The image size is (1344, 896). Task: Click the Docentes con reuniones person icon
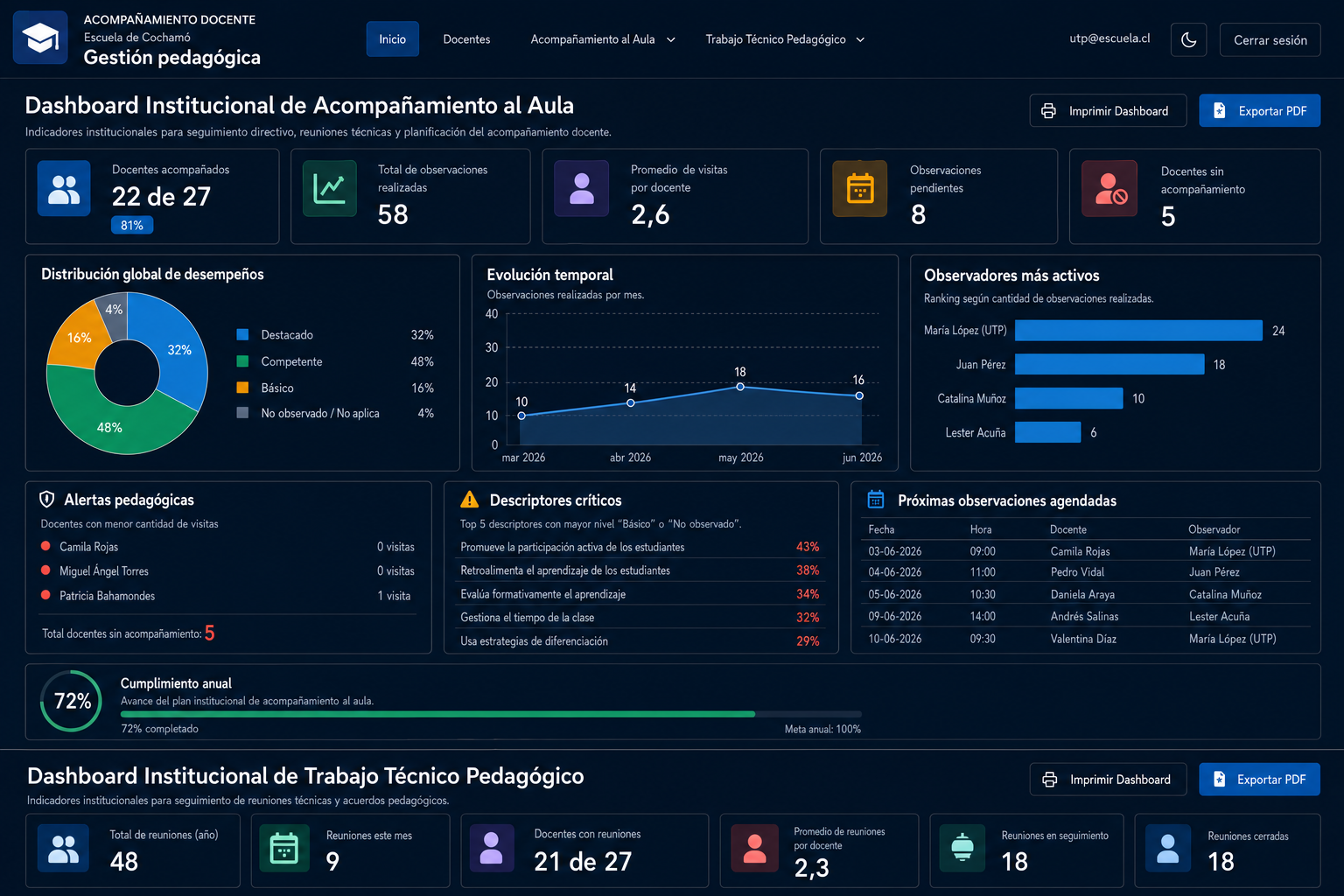492,849
